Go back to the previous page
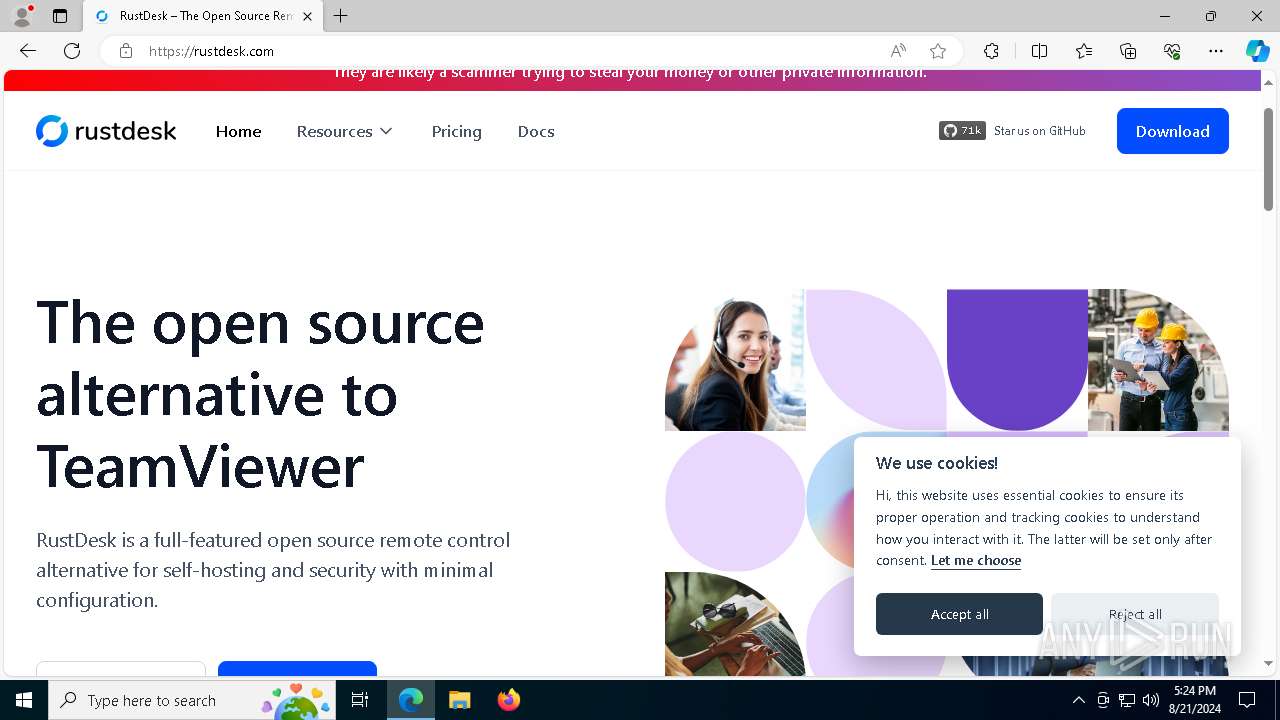The image size is (1280, 720). (28, 51)
